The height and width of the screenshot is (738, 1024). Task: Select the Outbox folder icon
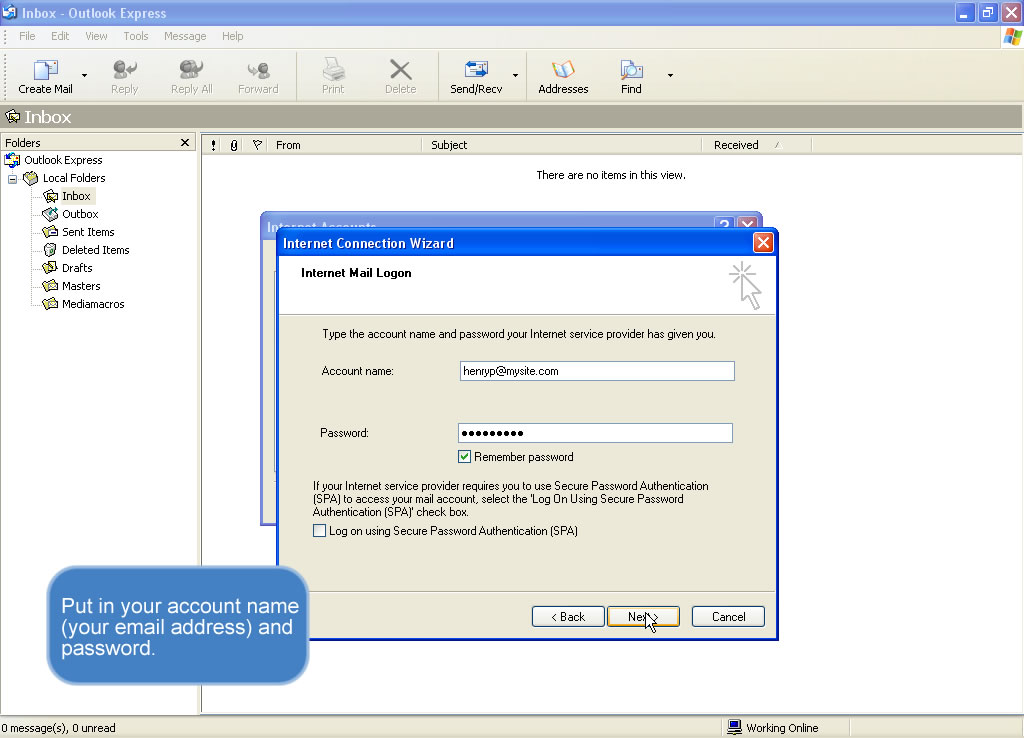(50, 214)
